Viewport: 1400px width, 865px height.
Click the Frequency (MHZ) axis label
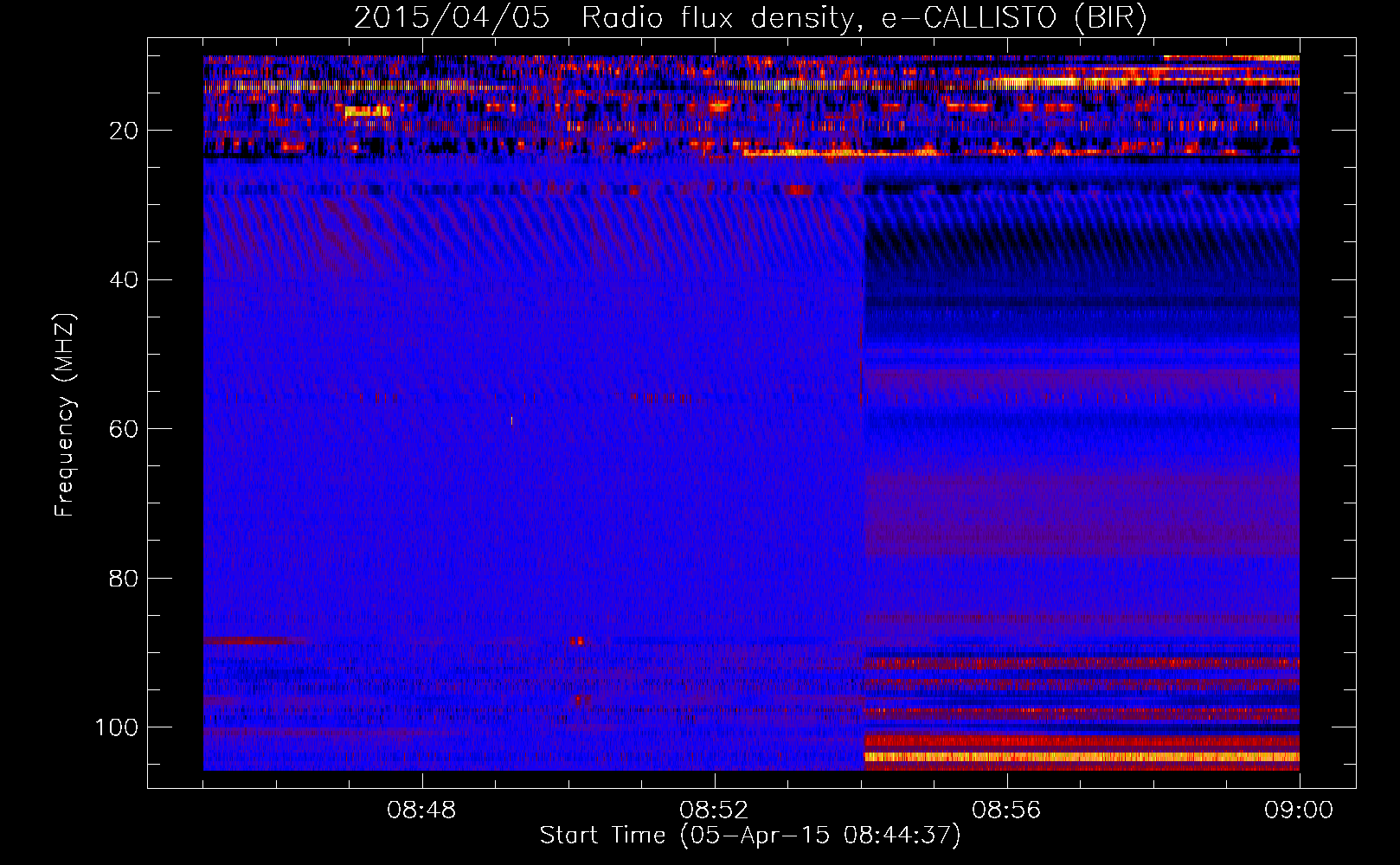pyautogui.click(x=65, y=415)
